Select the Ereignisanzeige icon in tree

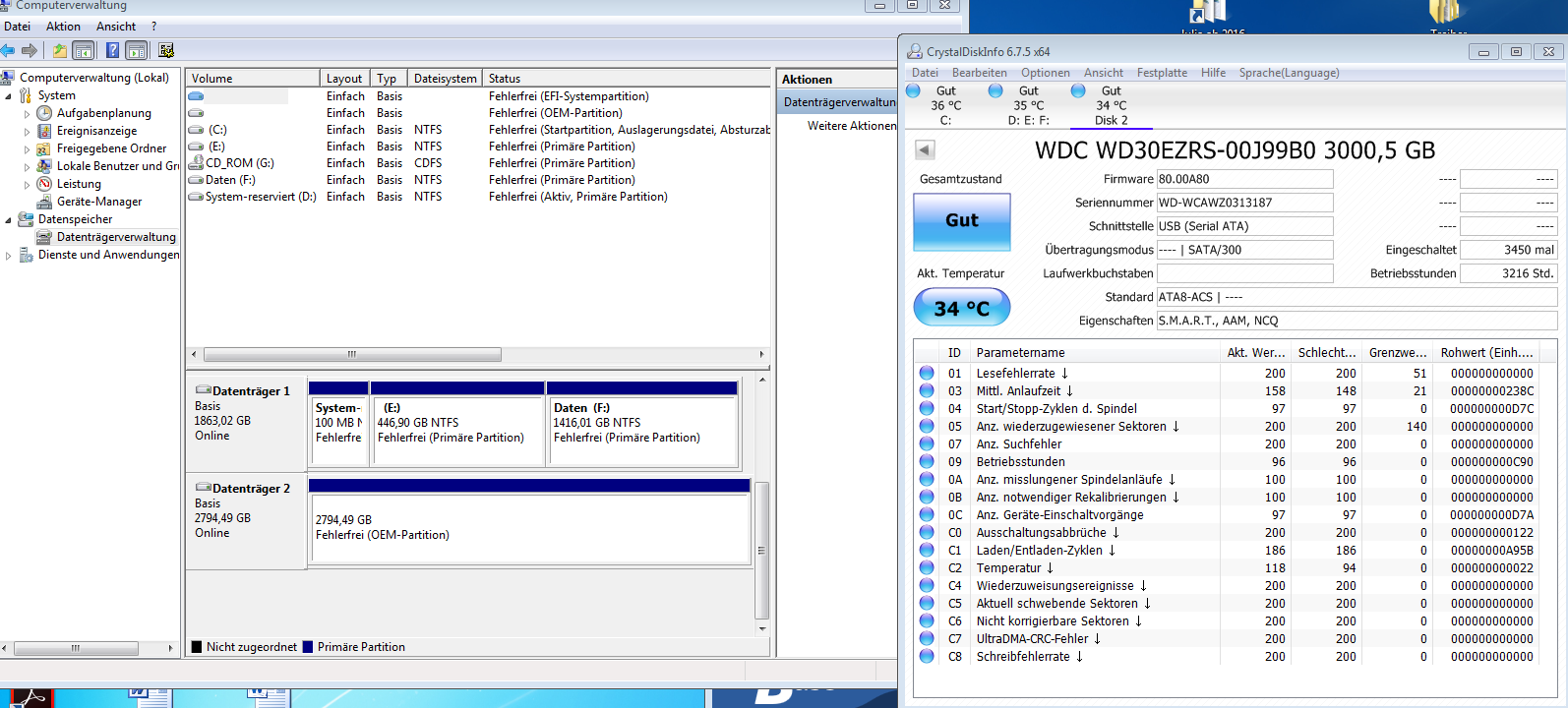coord(44,131)
